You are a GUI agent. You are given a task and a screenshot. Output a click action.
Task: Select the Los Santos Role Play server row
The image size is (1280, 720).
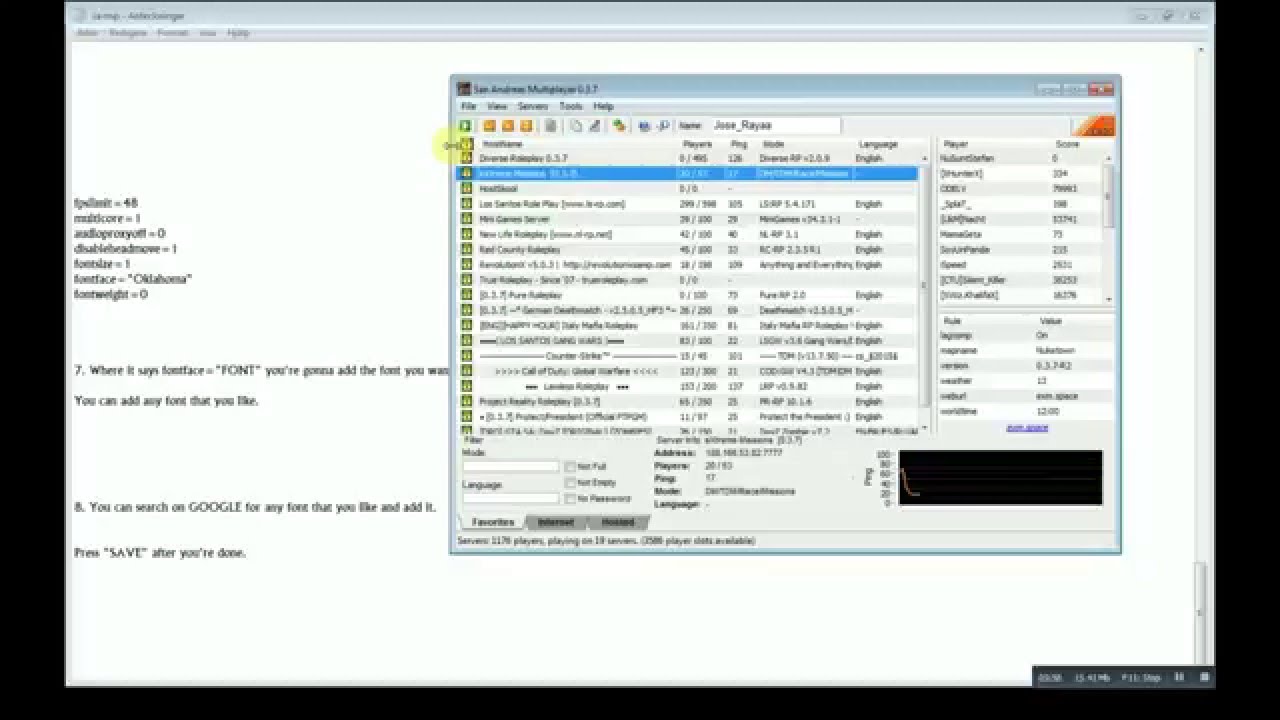pos(687,204)
